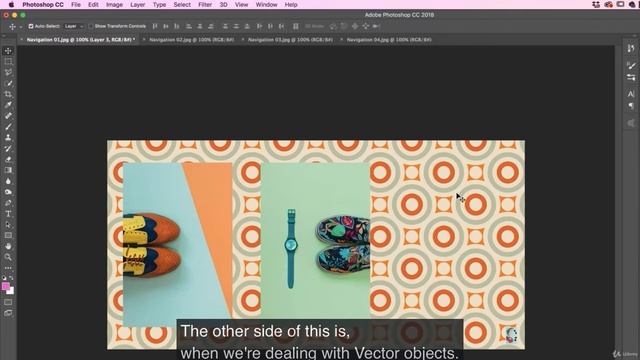Image resolution: width=640 pixels, height=360 pixels.
Task: Click the first align edges option icon
Action: 155,26
